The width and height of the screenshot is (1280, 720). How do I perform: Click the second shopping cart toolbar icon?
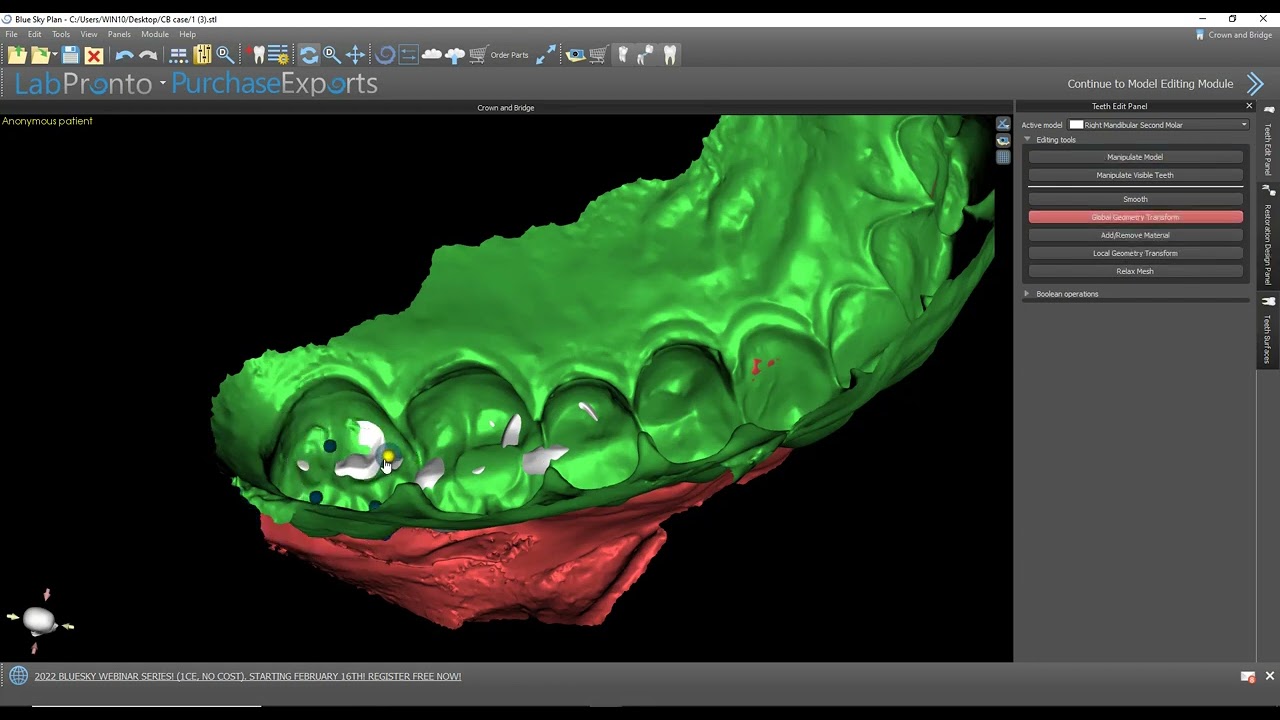coord(598,55)
